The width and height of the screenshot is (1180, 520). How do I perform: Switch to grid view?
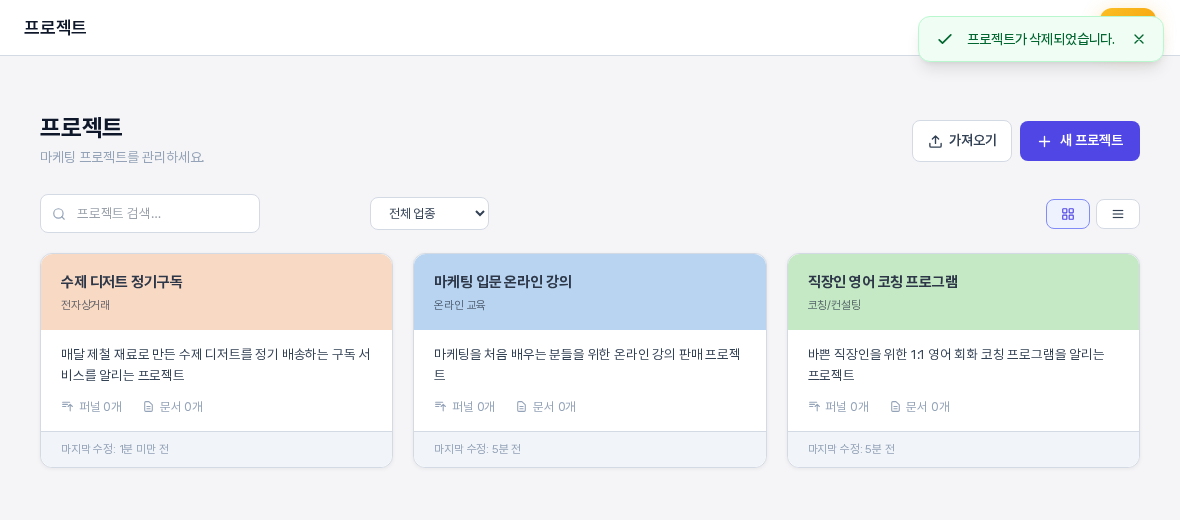click(1068, 214)
